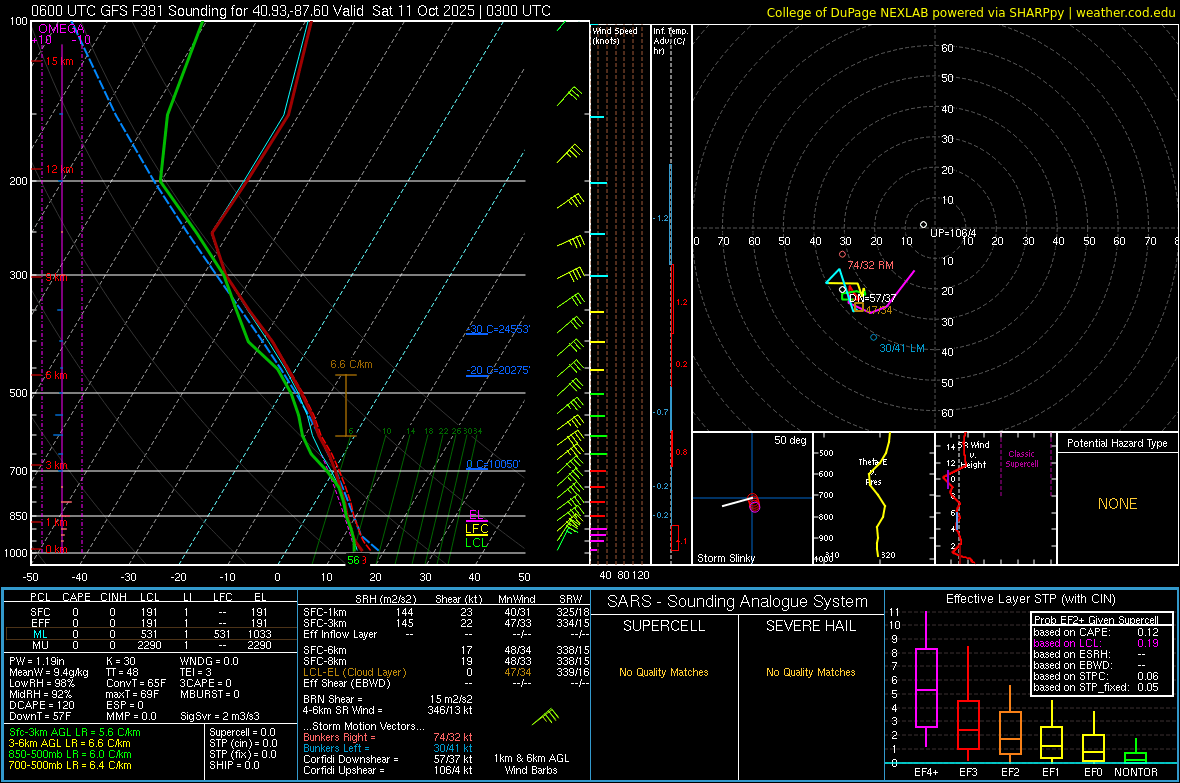Click the Corfidi Upshear row label

click(344, 770)
